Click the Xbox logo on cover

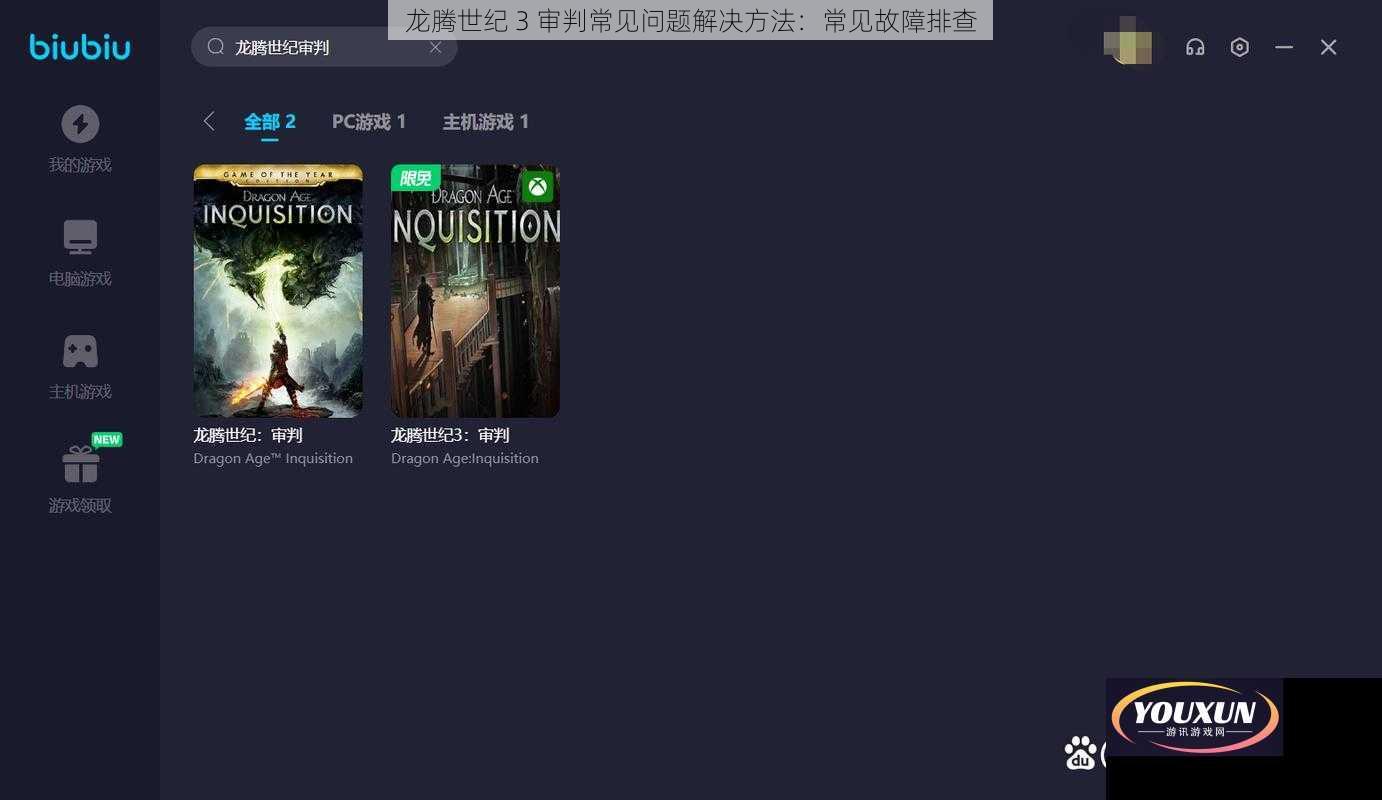[x=538, y=187]
